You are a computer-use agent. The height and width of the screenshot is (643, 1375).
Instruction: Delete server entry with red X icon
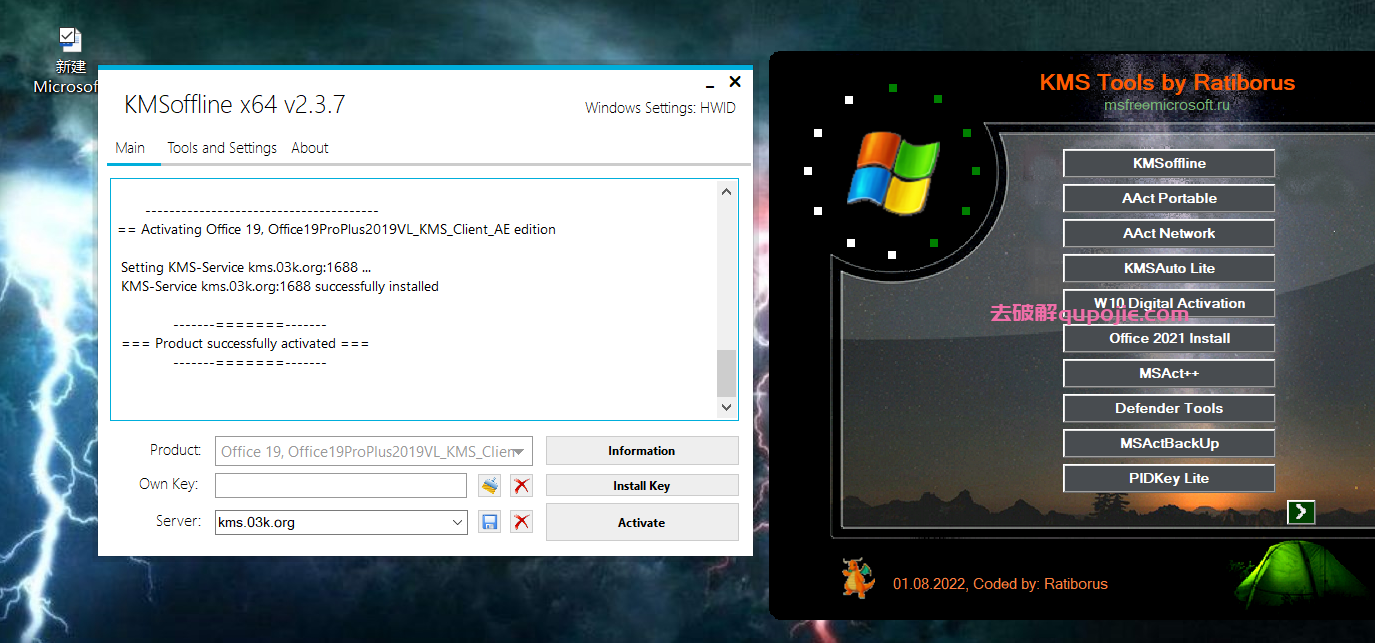521,522
